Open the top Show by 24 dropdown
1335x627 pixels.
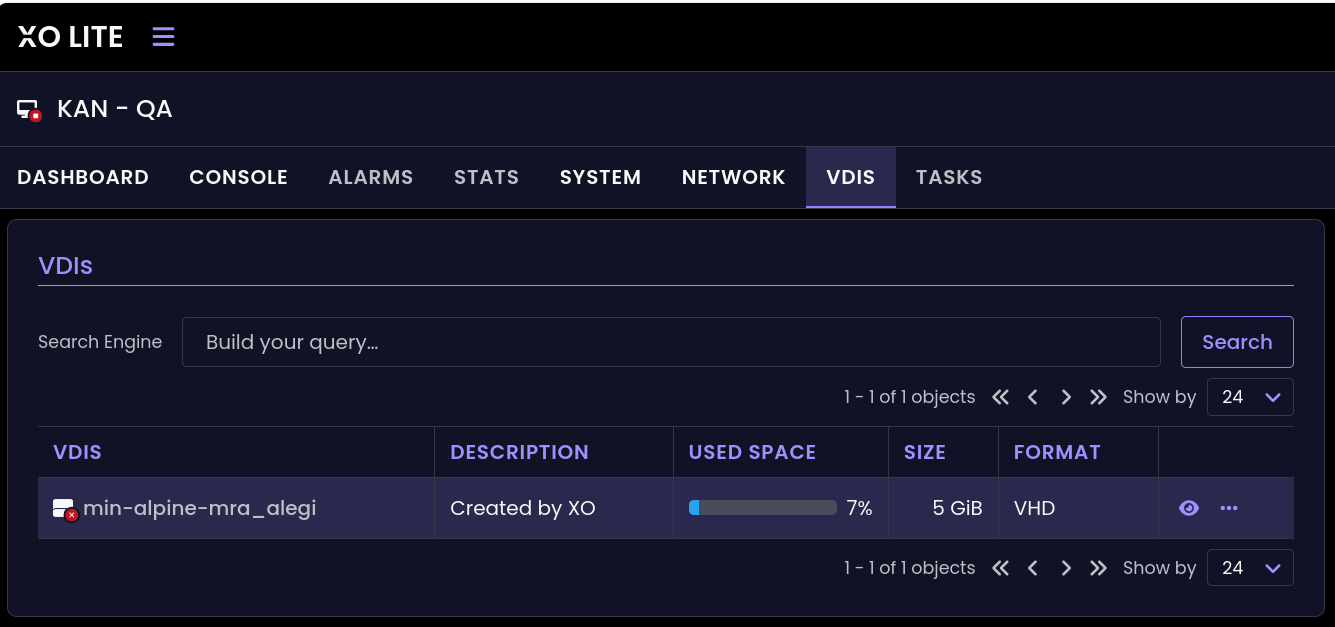(1250, 397)
